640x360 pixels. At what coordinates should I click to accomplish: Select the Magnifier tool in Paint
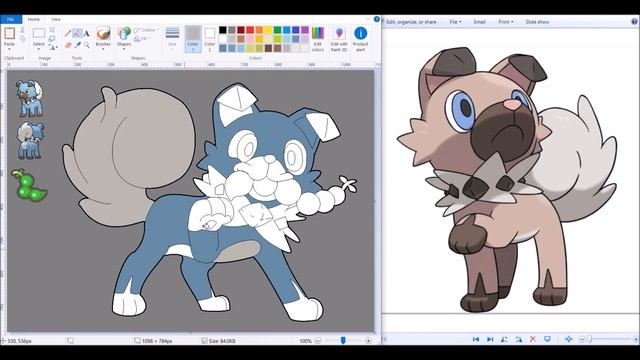click(86, 45)
